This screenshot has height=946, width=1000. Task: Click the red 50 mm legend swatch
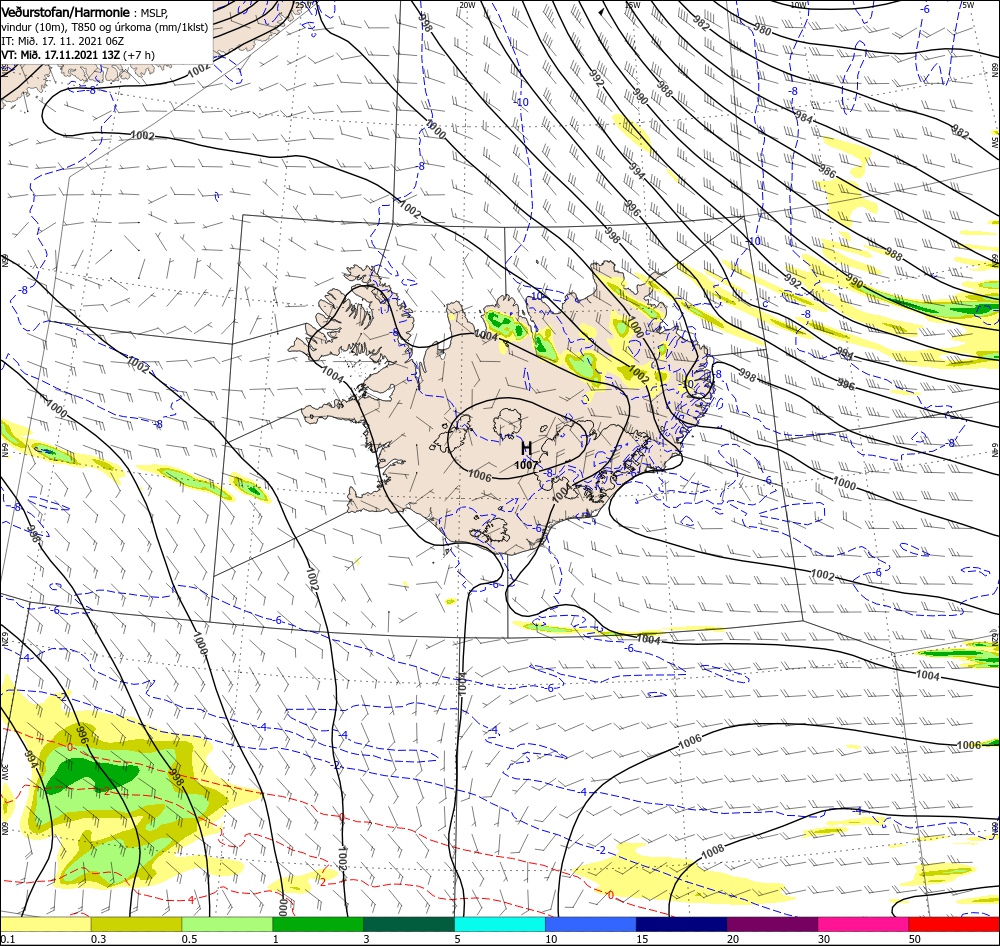pyautogui.click(x=954, y=924)
